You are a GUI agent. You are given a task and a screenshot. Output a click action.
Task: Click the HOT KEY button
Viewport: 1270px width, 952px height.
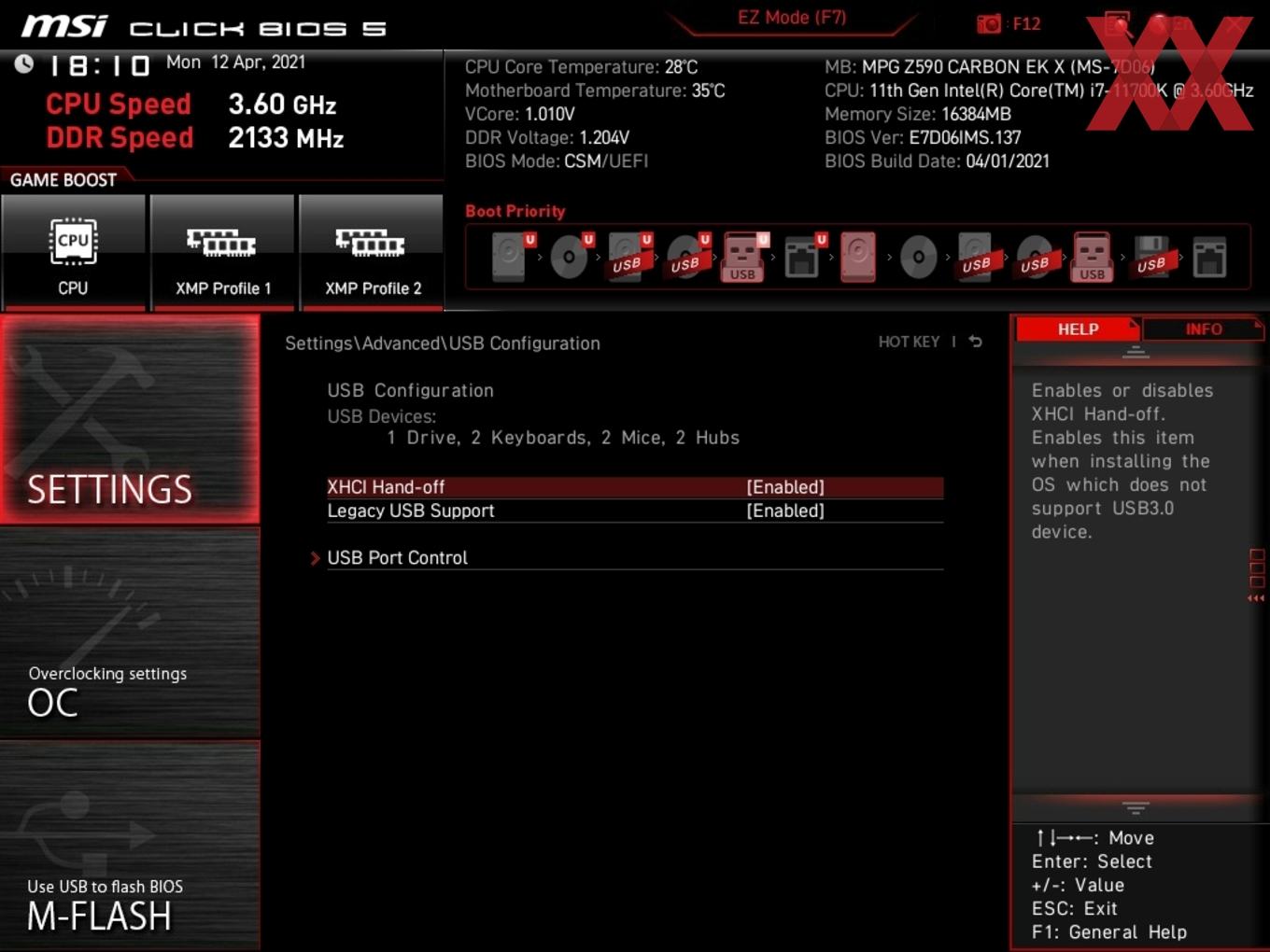coord(909,342)
